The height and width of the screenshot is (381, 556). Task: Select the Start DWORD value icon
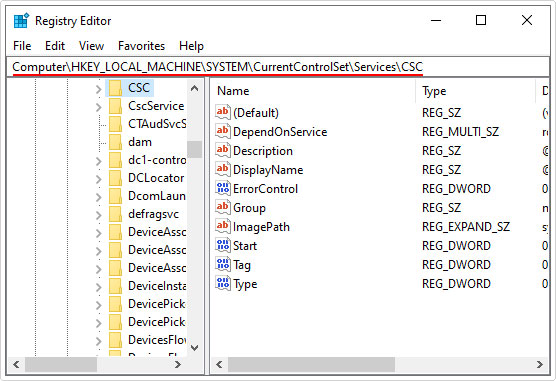223,245
